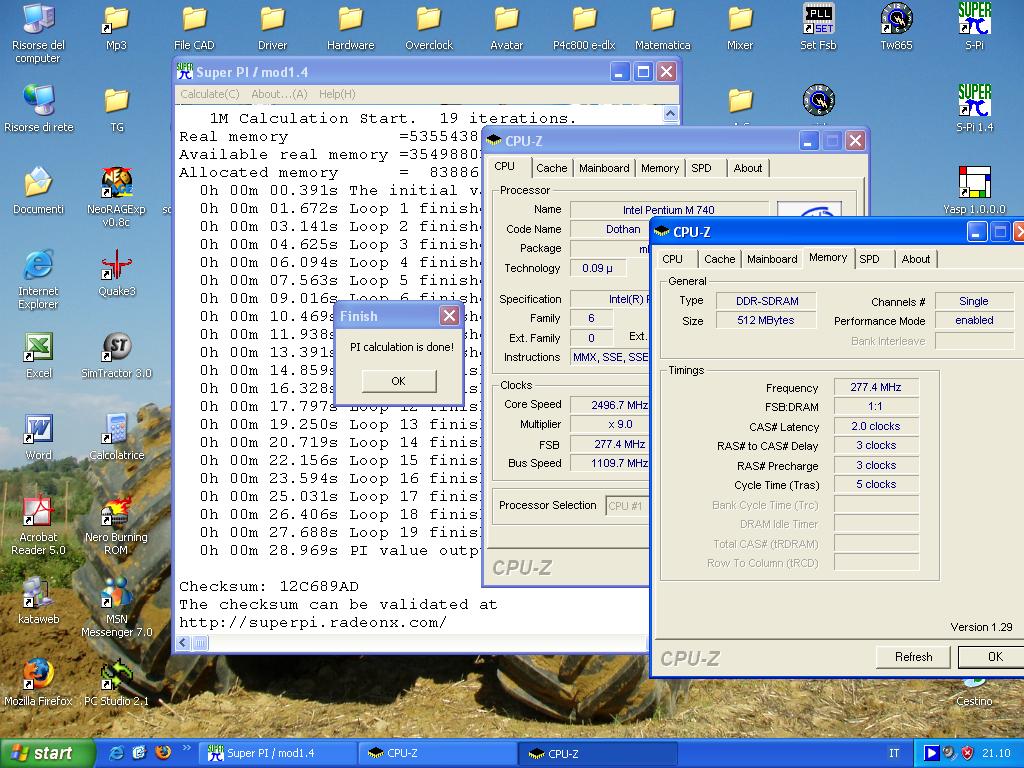The height and width of the screenshot is (768, 1024).
Task: Open Risorse di rete icon
Action: tap(39, 101)
